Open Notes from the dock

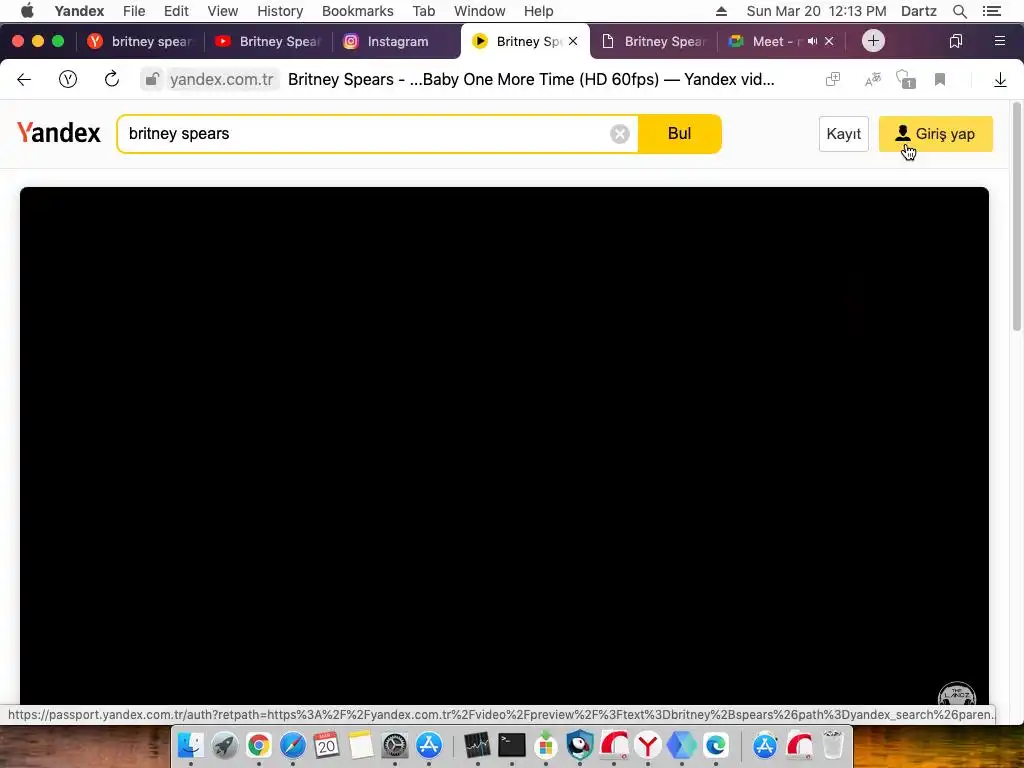coord(360,745)
